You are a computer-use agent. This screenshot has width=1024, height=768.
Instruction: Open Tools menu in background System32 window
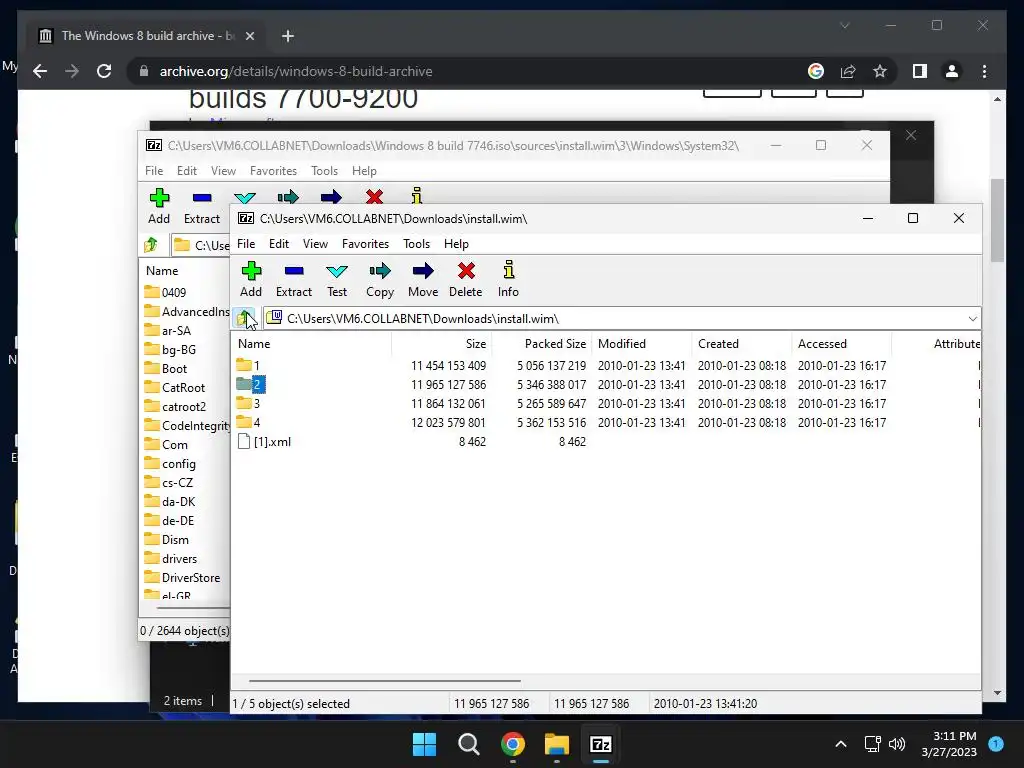(x=325, y=170)
